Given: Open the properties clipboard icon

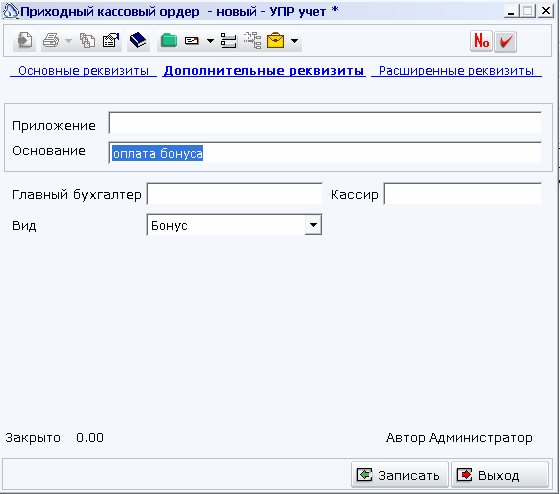Looking at the screenshot, I should (x=111, y=41).
